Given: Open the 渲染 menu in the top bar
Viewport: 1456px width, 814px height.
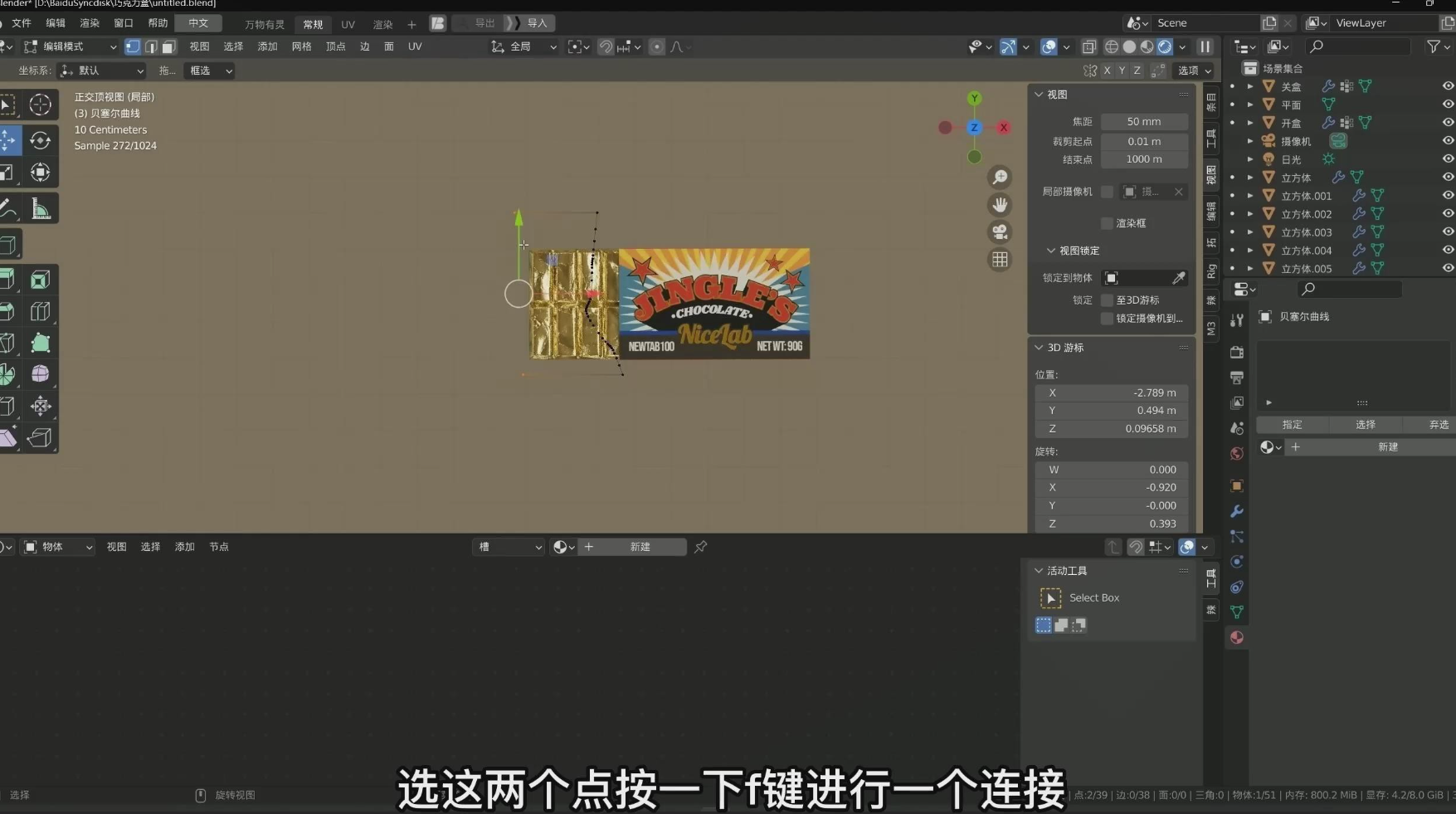Looking at the screenshot, I should click(90, 23).
